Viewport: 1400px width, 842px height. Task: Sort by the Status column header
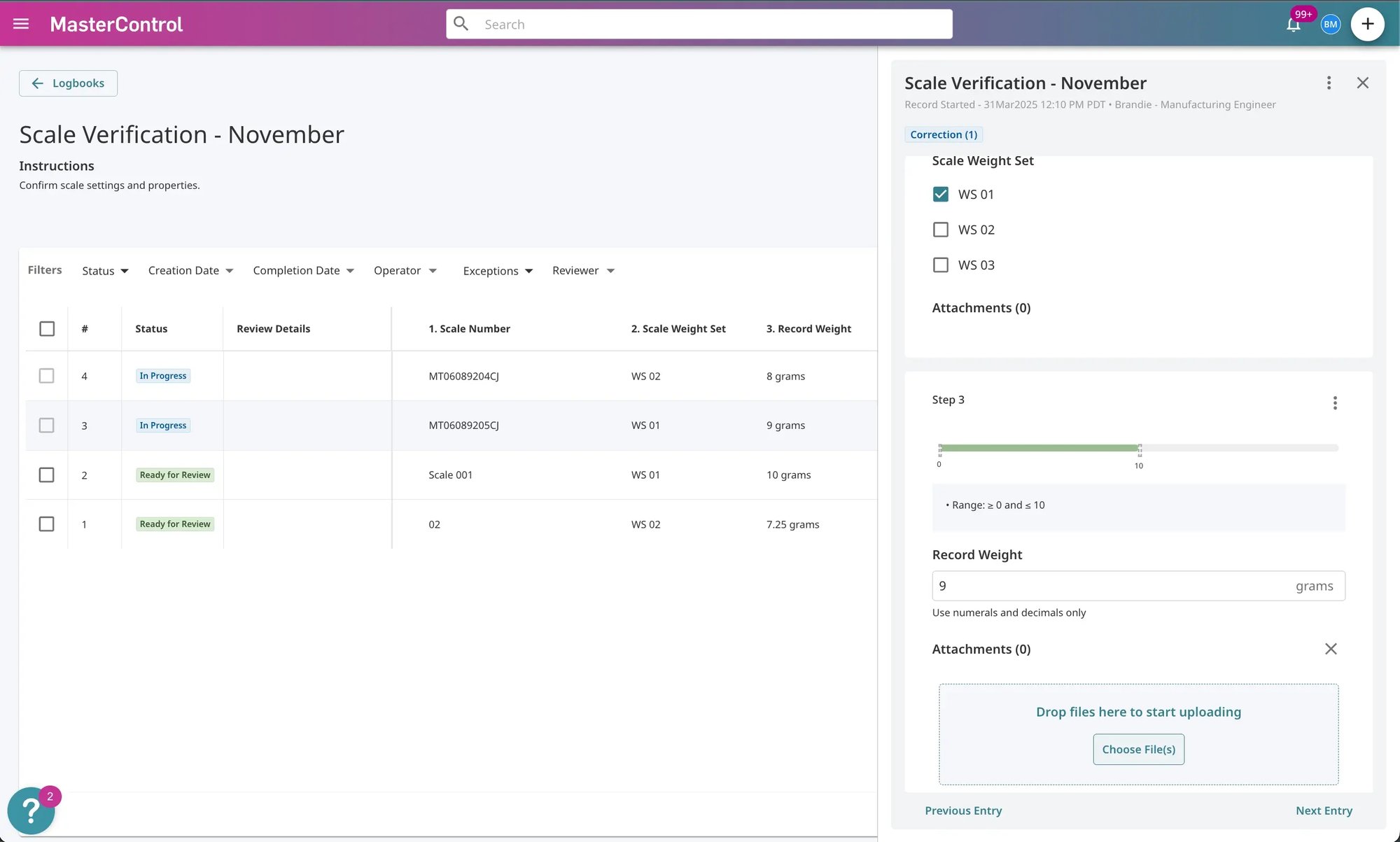point(151,328)
